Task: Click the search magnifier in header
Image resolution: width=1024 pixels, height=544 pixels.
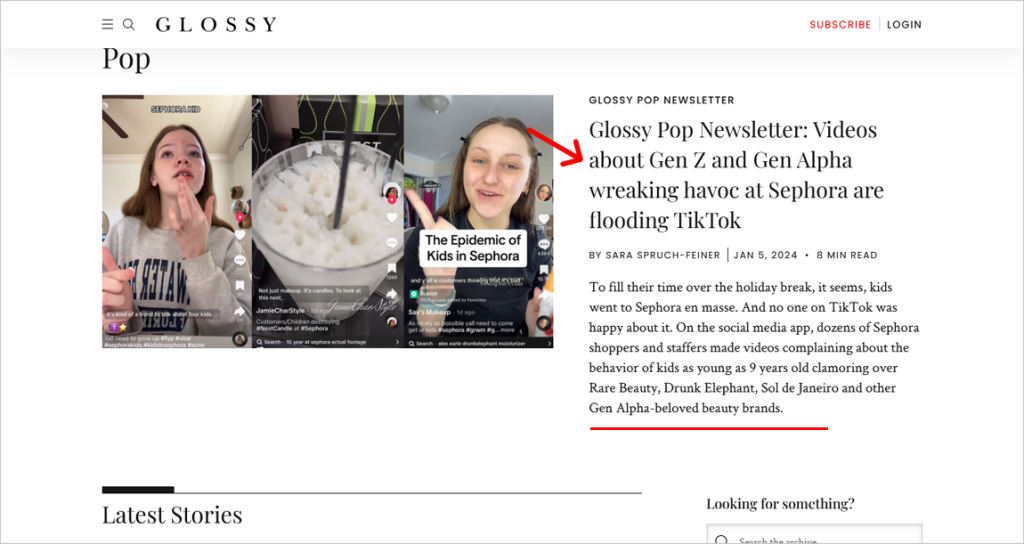Action: [129, 25]
